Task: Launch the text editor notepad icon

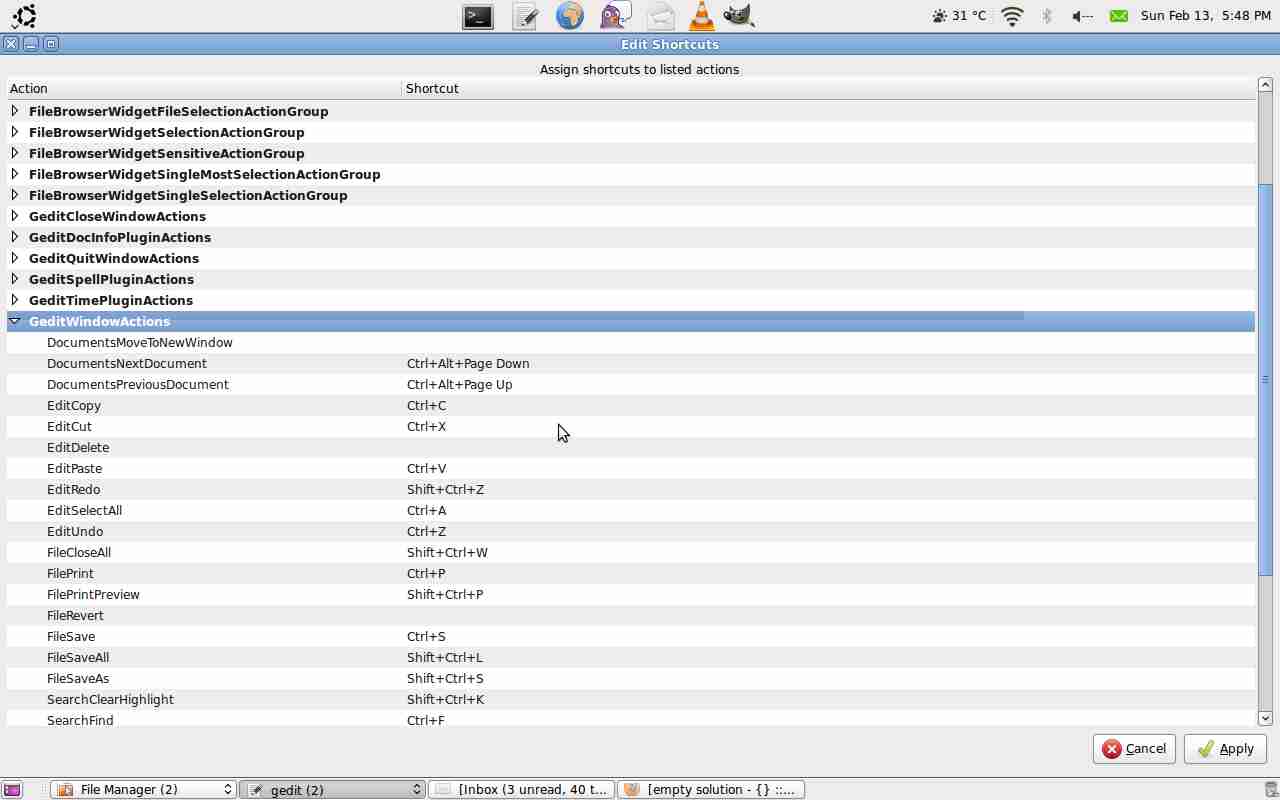Action: click(525, 16)
